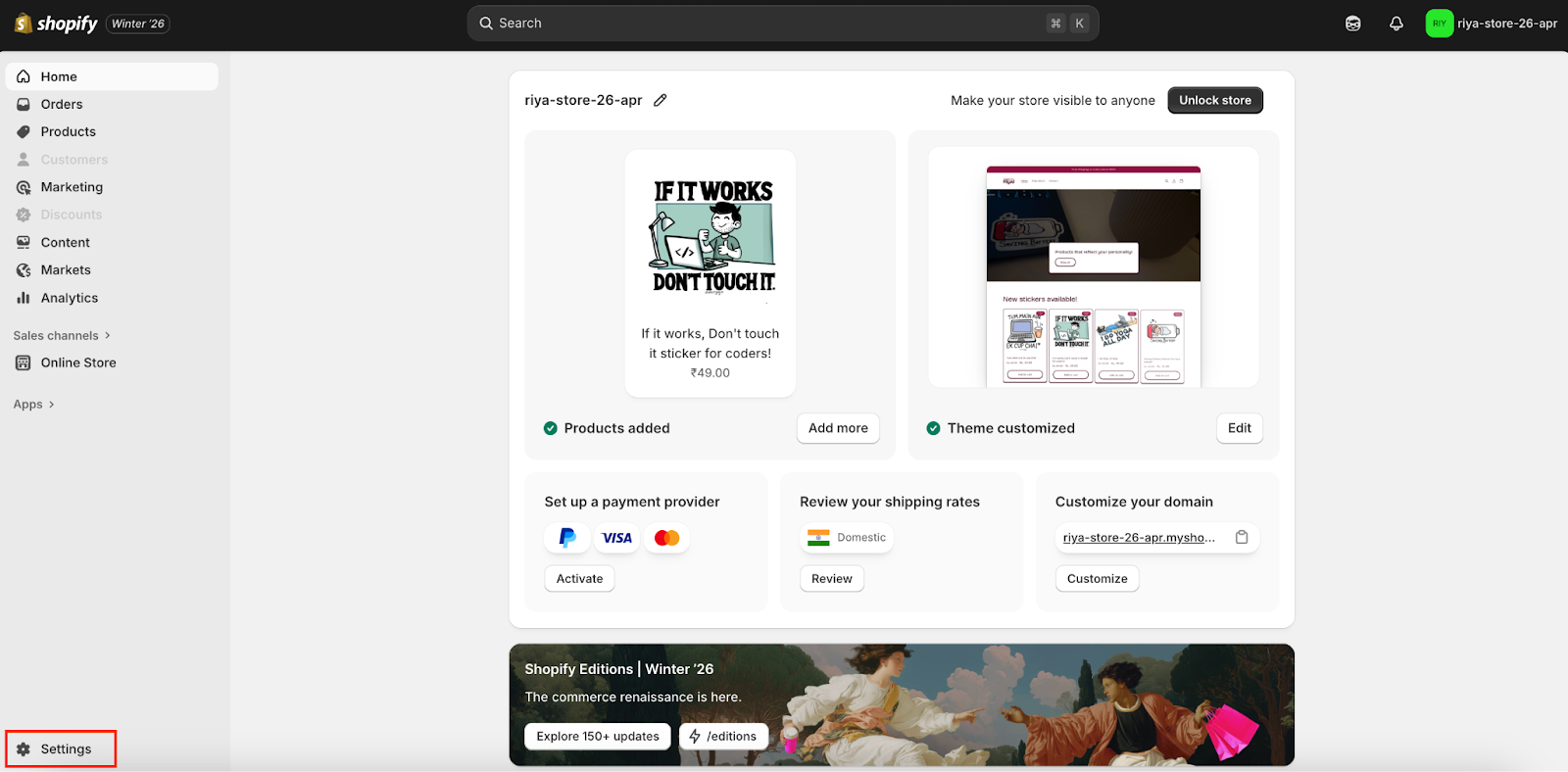Image resolution: width=1568 pixels, height=772 pixels.
Task: Open the notifications bell
Action: tap(1396, 24)
